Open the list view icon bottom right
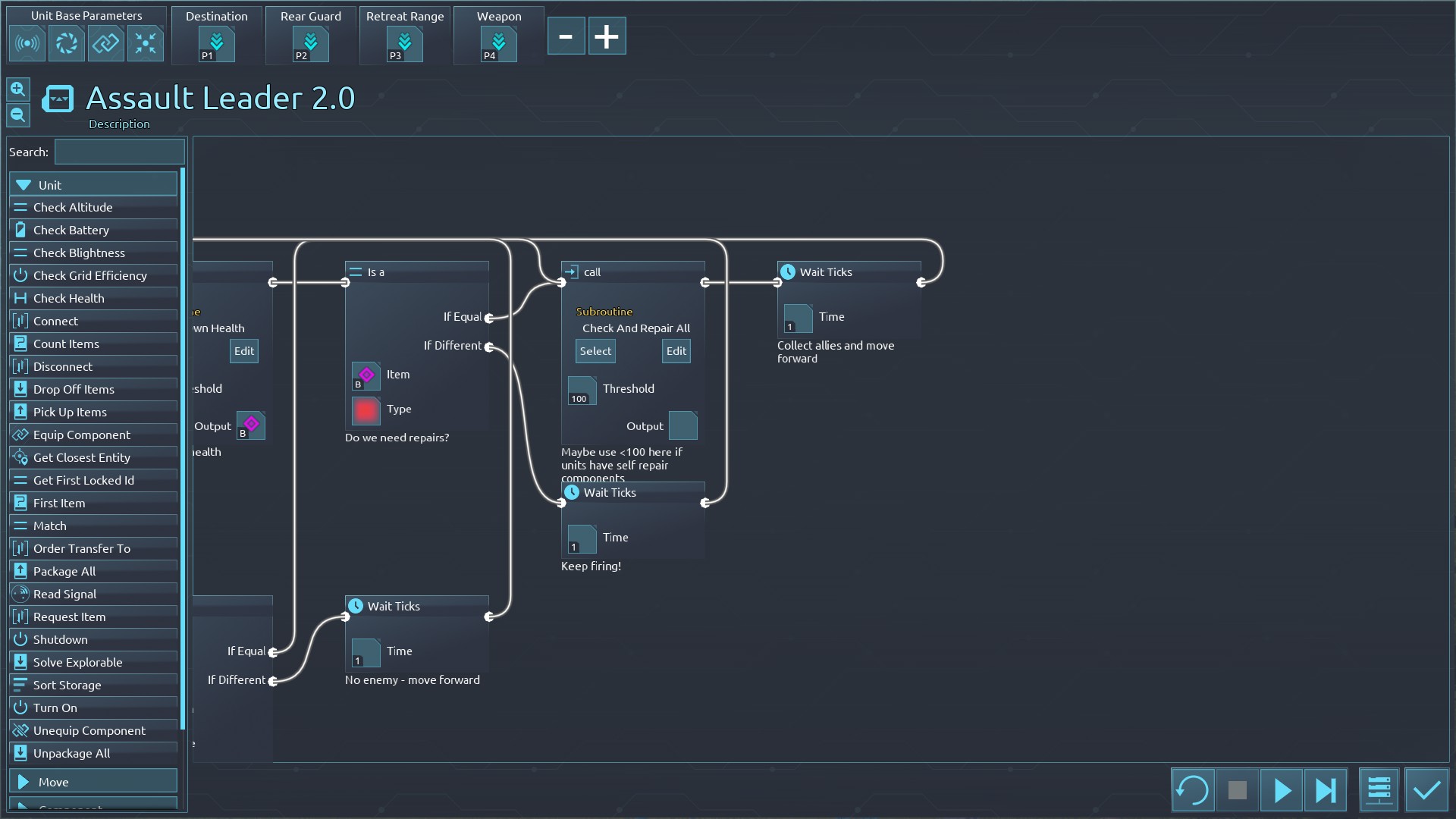 point(1379,790)
